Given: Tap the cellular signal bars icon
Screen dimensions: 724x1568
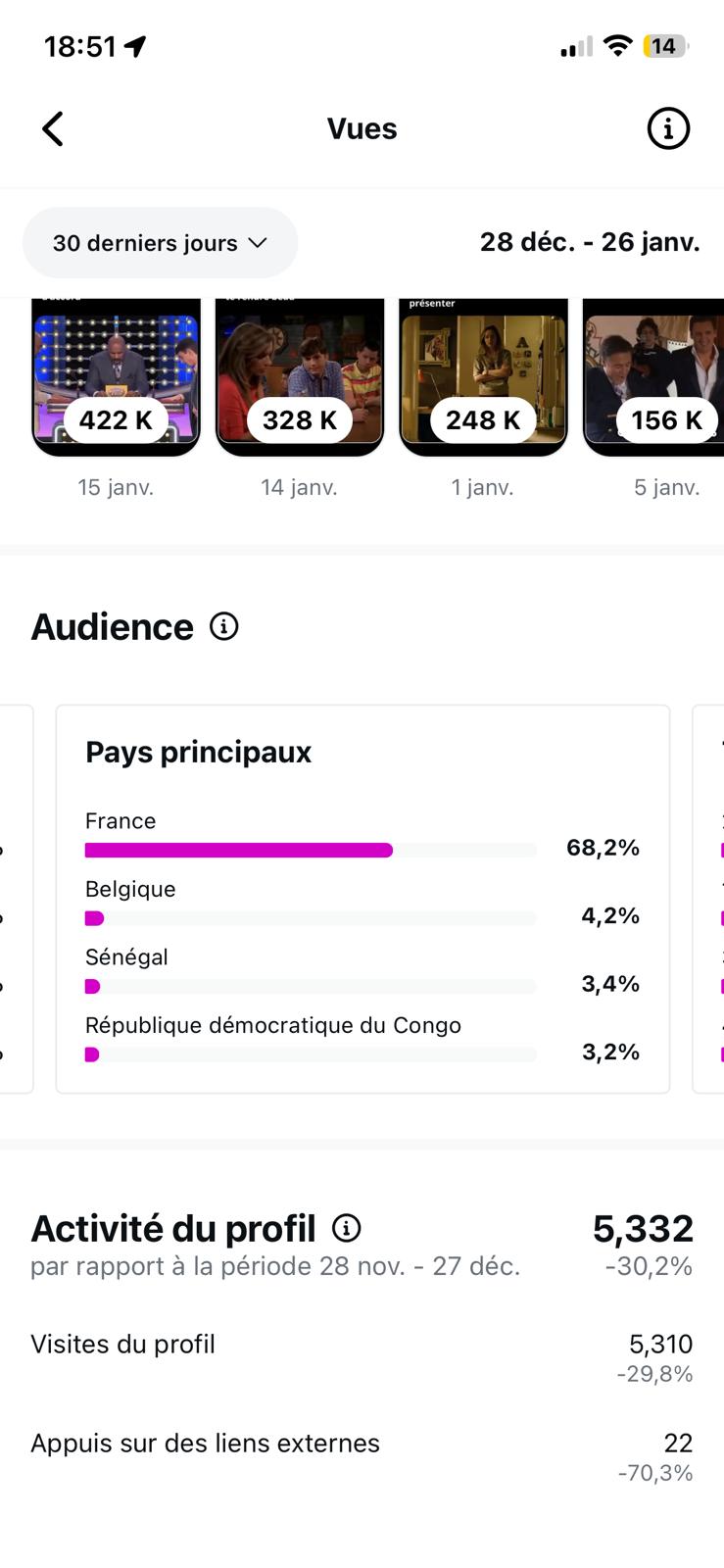Looking at the screenshot, I should pyautogui.click(x=576, y=46).
